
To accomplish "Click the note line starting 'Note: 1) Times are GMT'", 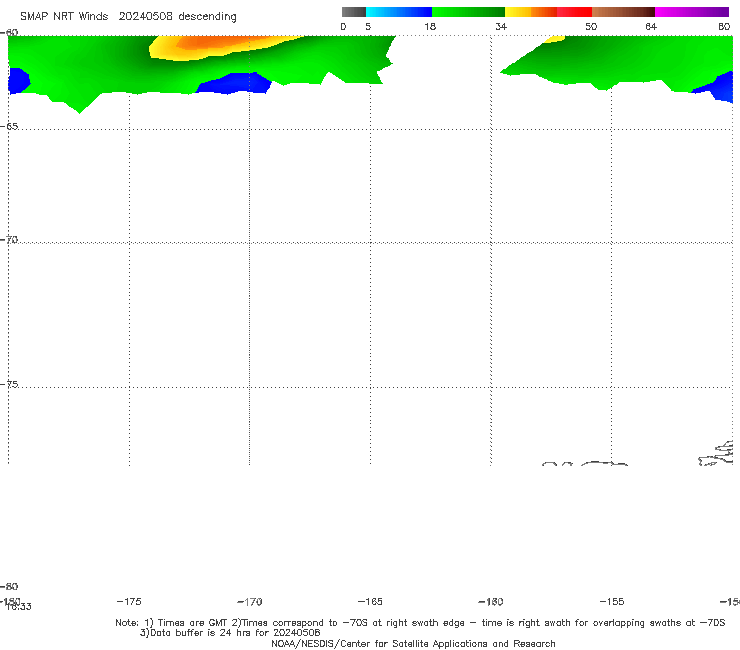I will point(420,623).
